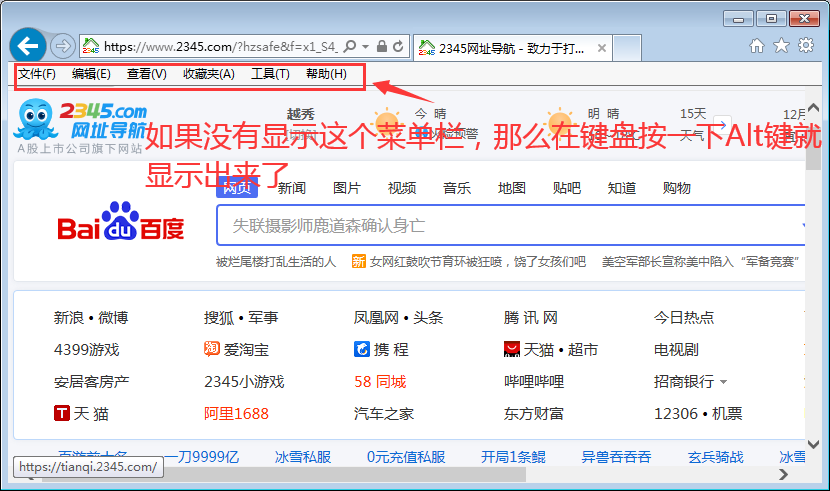Screen dimensions: 830x491
Task: Refresh the page with reload icon
Action: pyautogui.click(x=398, y=47)
